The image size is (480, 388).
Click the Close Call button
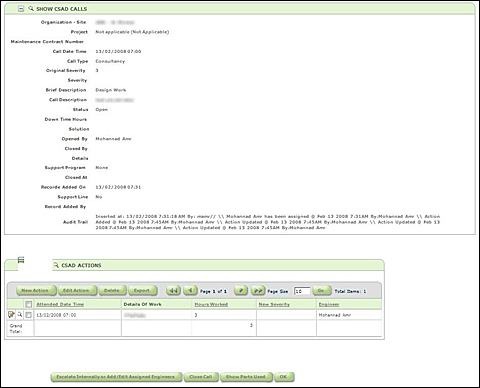coord(201,377)
